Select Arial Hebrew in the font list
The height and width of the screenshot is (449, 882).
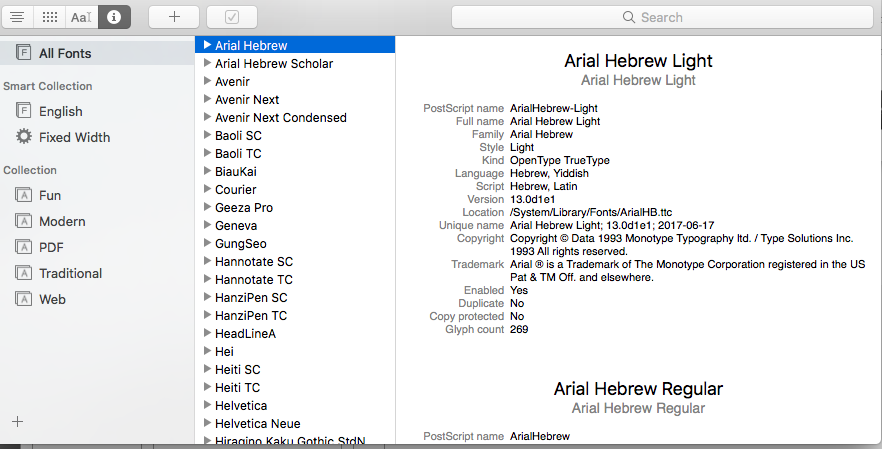[295, 45]
